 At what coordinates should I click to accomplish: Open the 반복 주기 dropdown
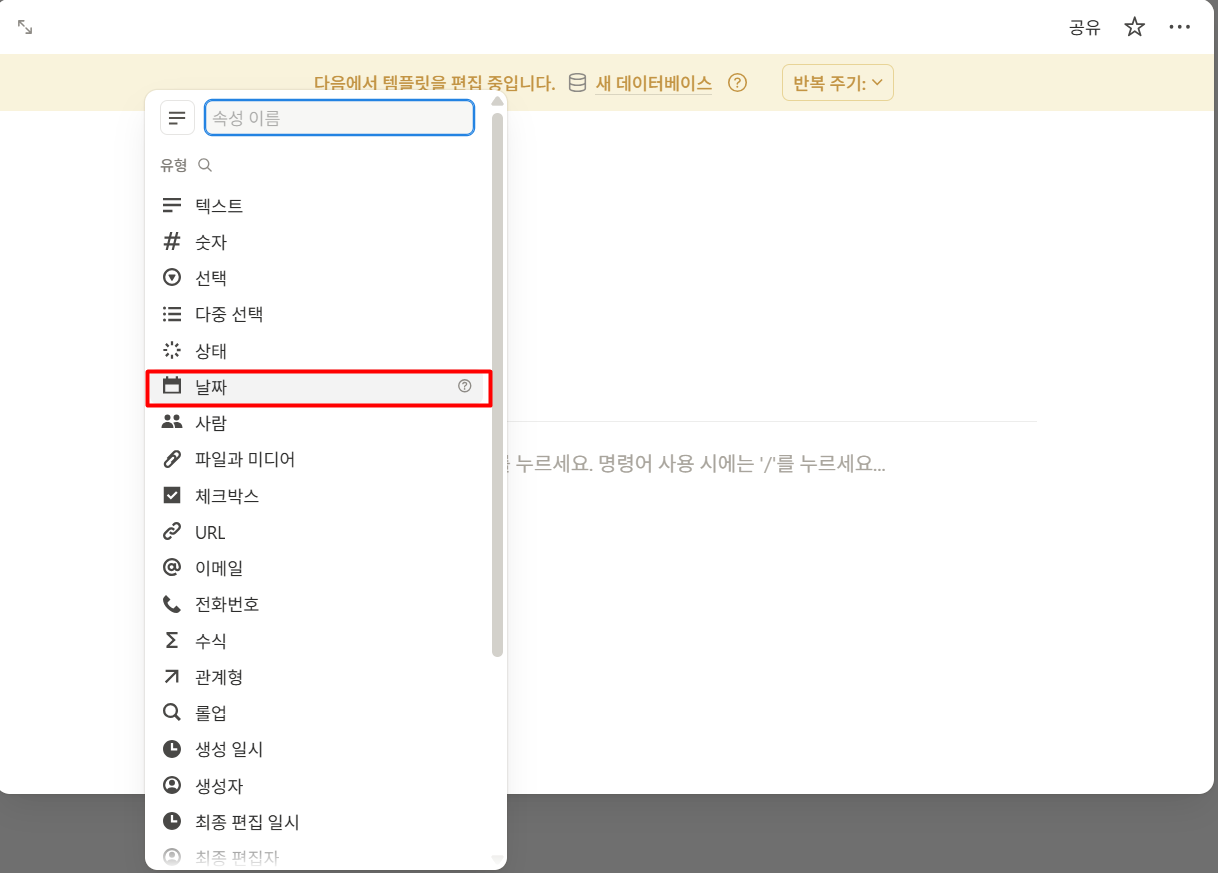point(837,83)
